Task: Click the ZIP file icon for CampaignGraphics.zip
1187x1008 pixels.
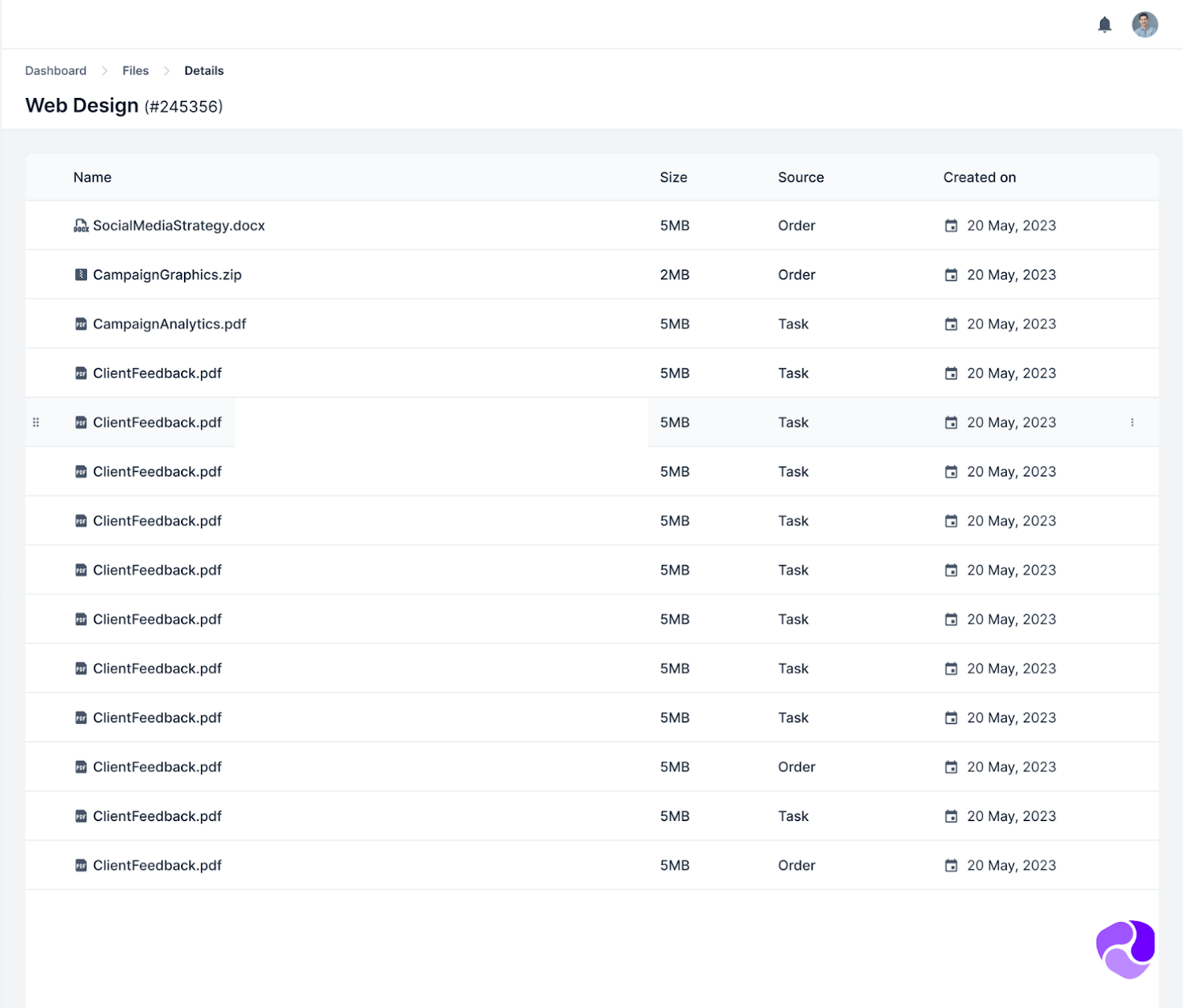Action: coord(80,274)
